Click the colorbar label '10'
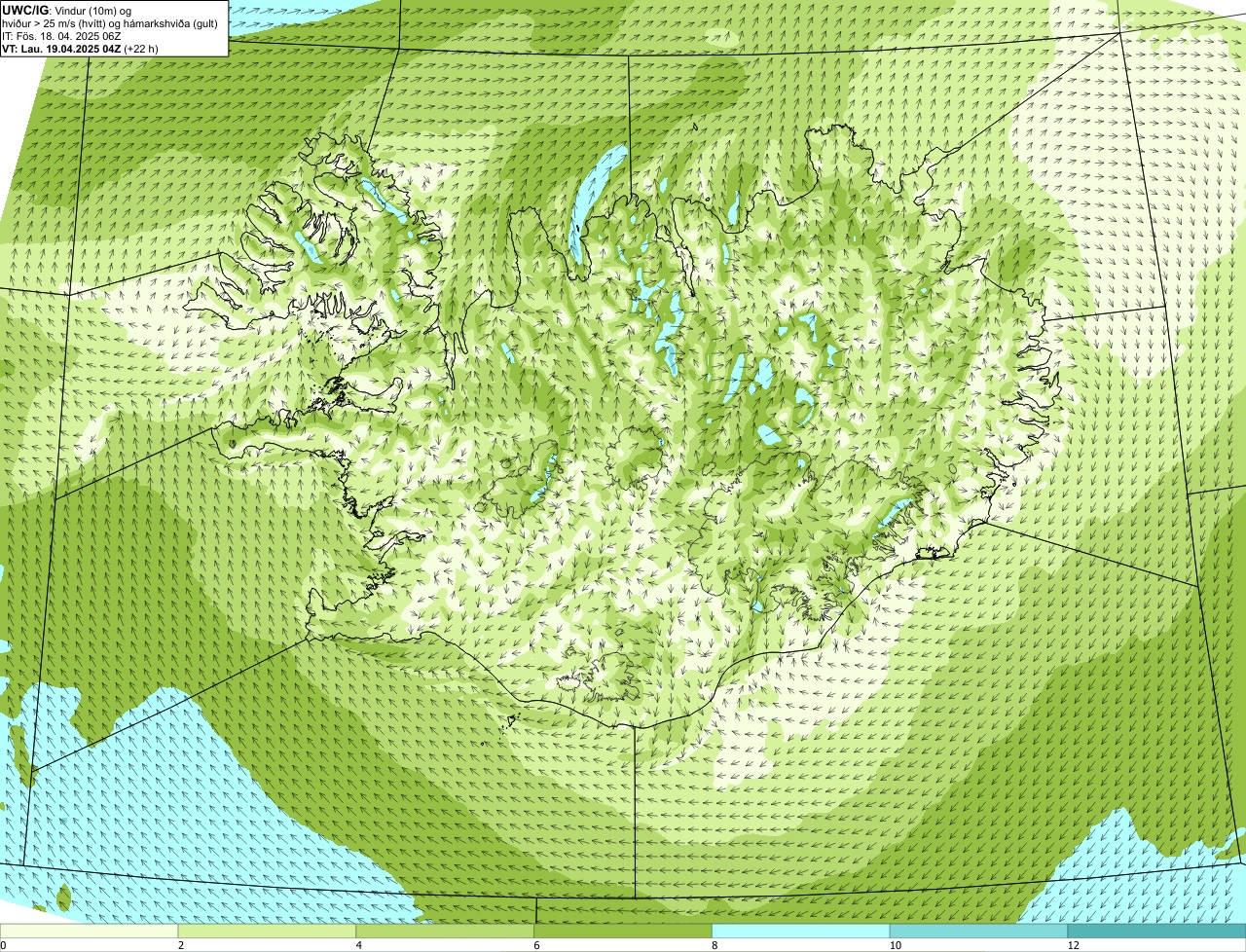Image resolution: width=1246 pixels, height=952 pixels. point(894,945)
